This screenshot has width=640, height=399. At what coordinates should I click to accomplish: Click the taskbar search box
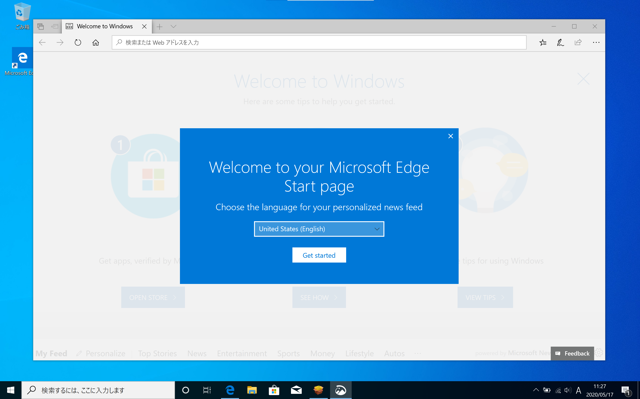(x=98, y=390)
